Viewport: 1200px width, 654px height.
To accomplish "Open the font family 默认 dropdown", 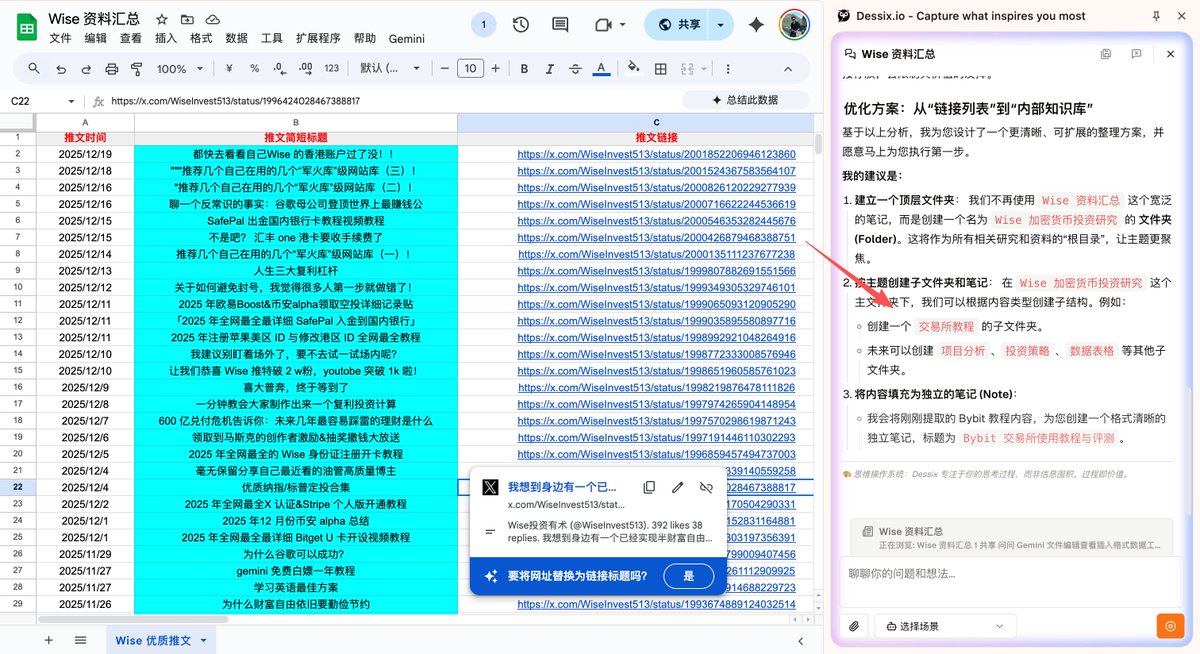I will 391,68.
